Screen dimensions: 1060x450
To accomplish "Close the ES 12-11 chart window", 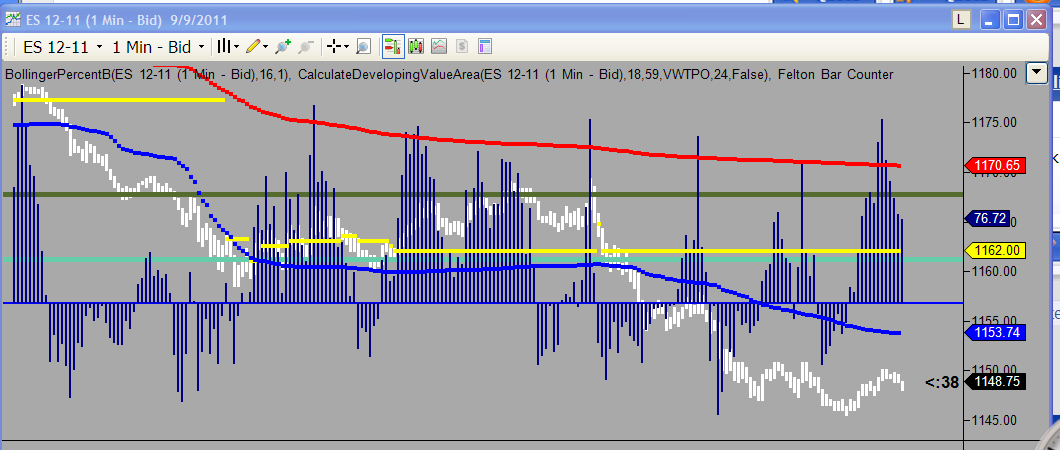I will coord(1036,20).
